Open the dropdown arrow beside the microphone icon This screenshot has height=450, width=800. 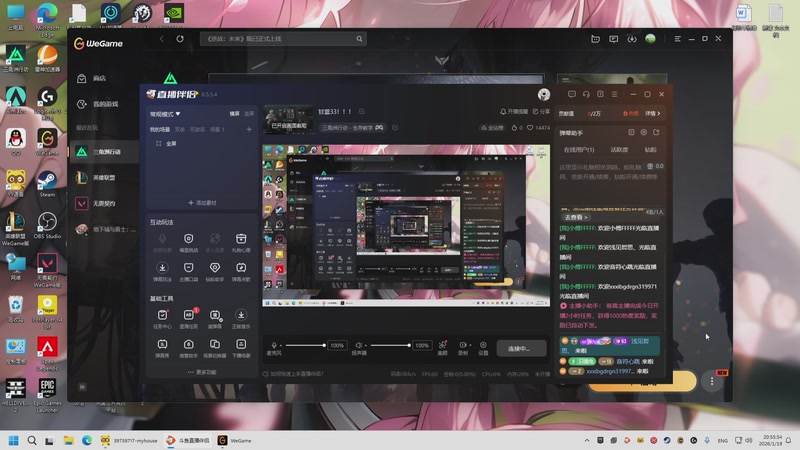[281, 345]
